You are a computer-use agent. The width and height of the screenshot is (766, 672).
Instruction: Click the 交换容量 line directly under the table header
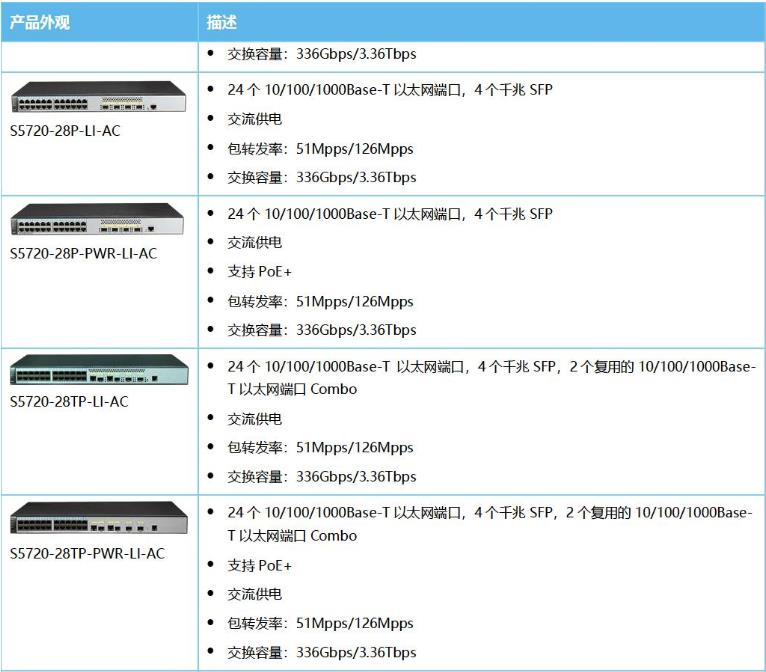(322, 54)
